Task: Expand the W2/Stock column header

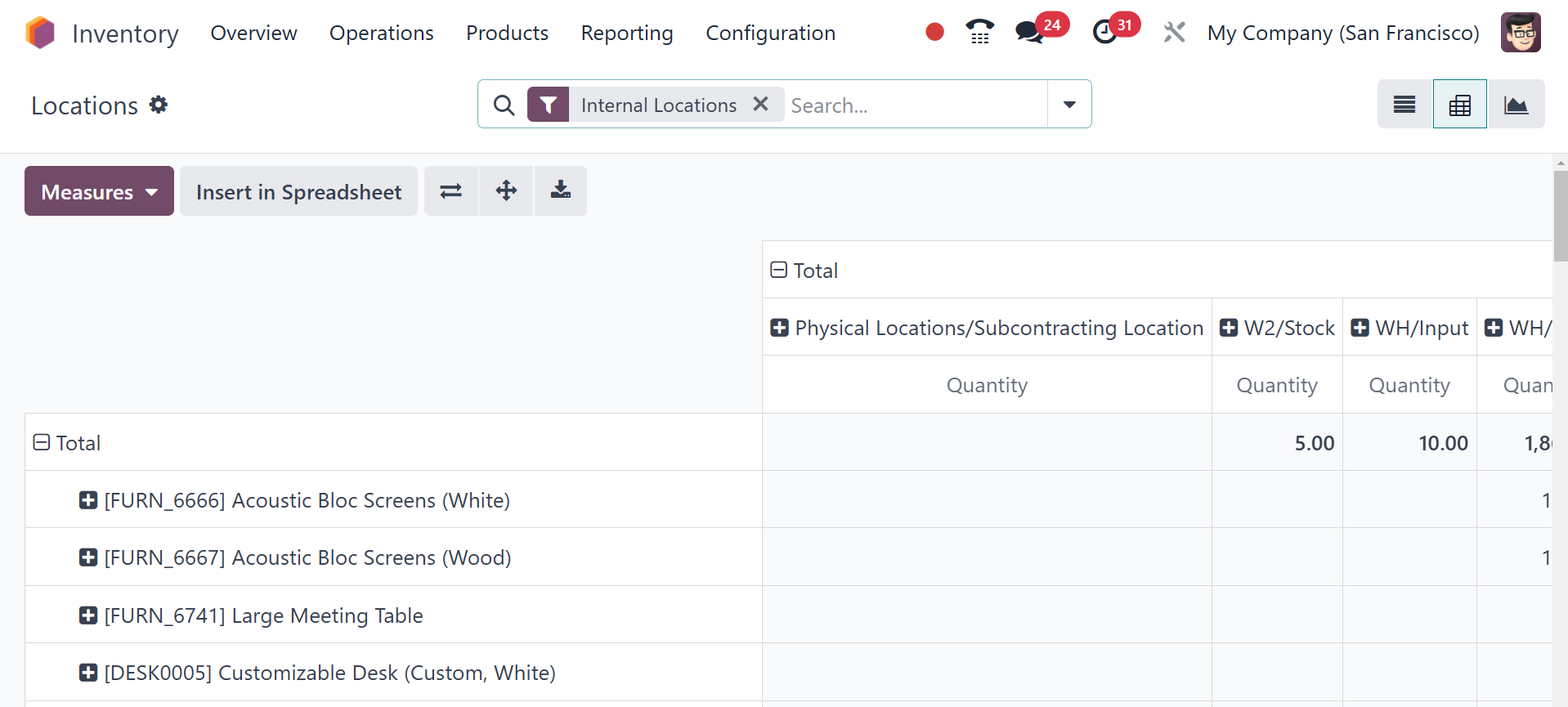Action: pos(1228,328)
